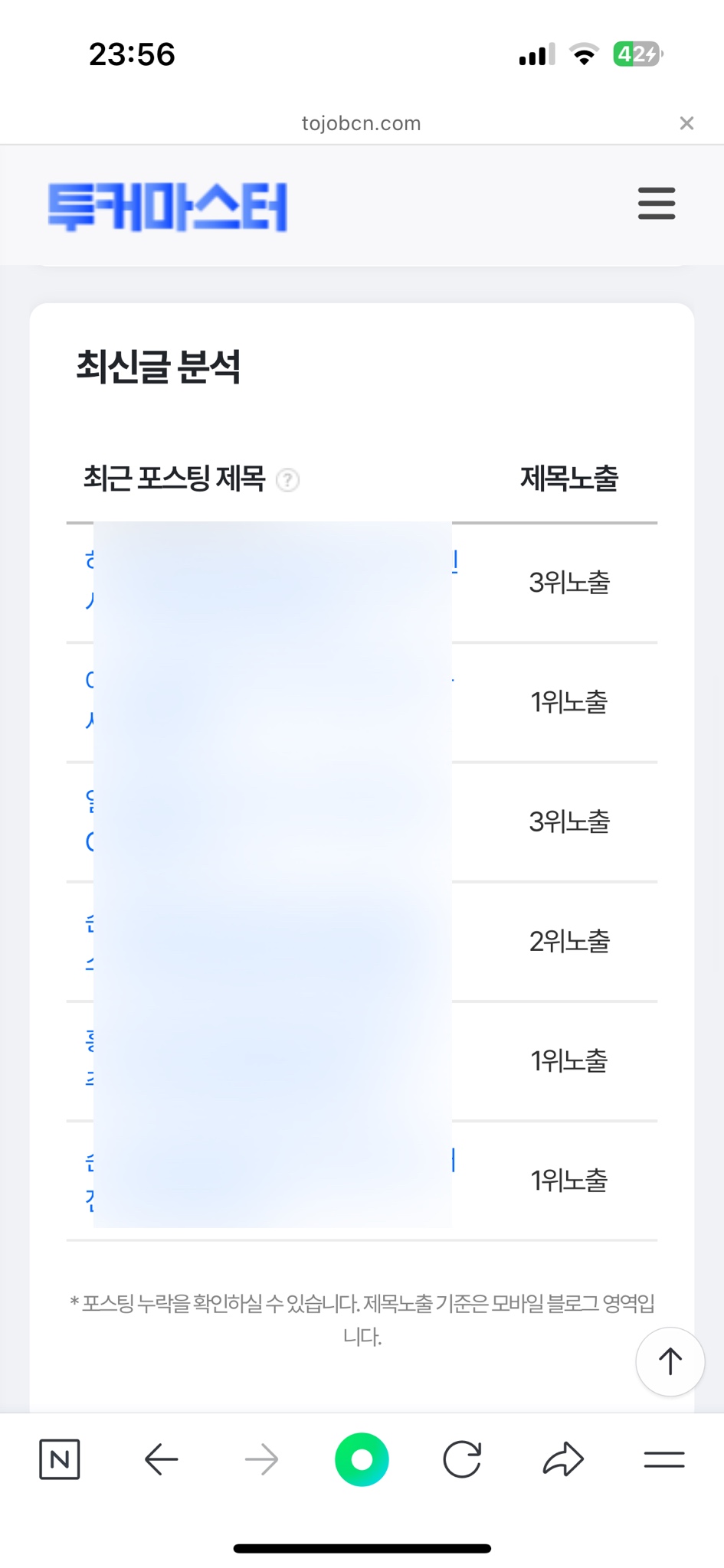Open the hamburger menu in the site header

pyautogui.click(x=657, y=204)
